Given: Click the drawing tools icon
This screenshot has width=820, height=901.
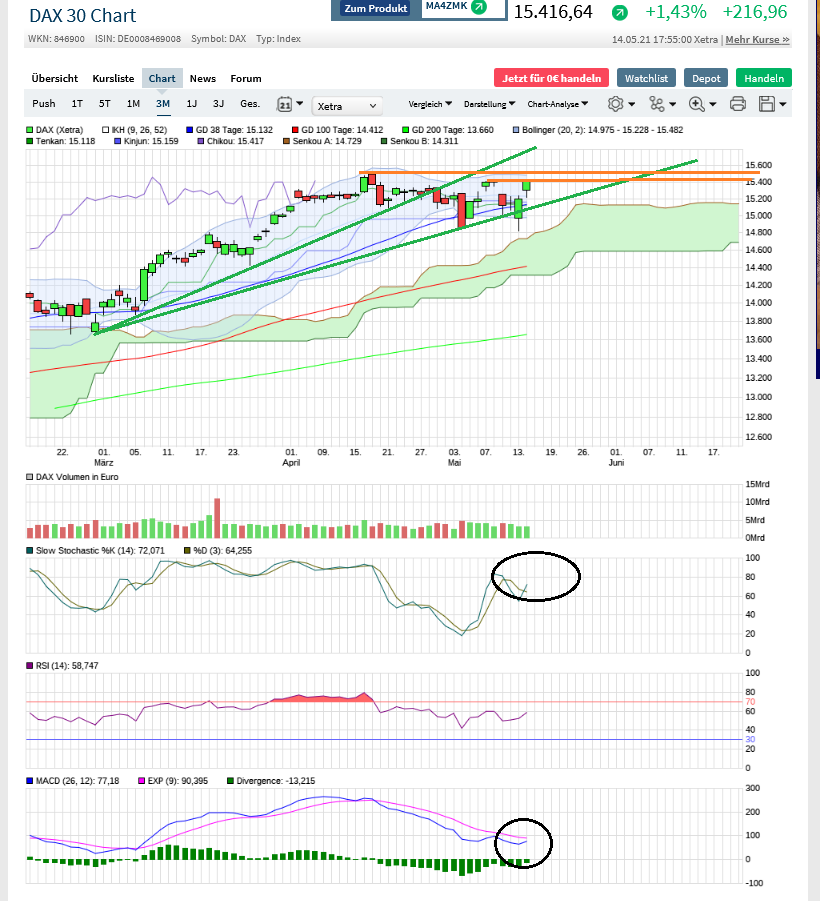Looking at the screenshot, I should pos(656,104).
